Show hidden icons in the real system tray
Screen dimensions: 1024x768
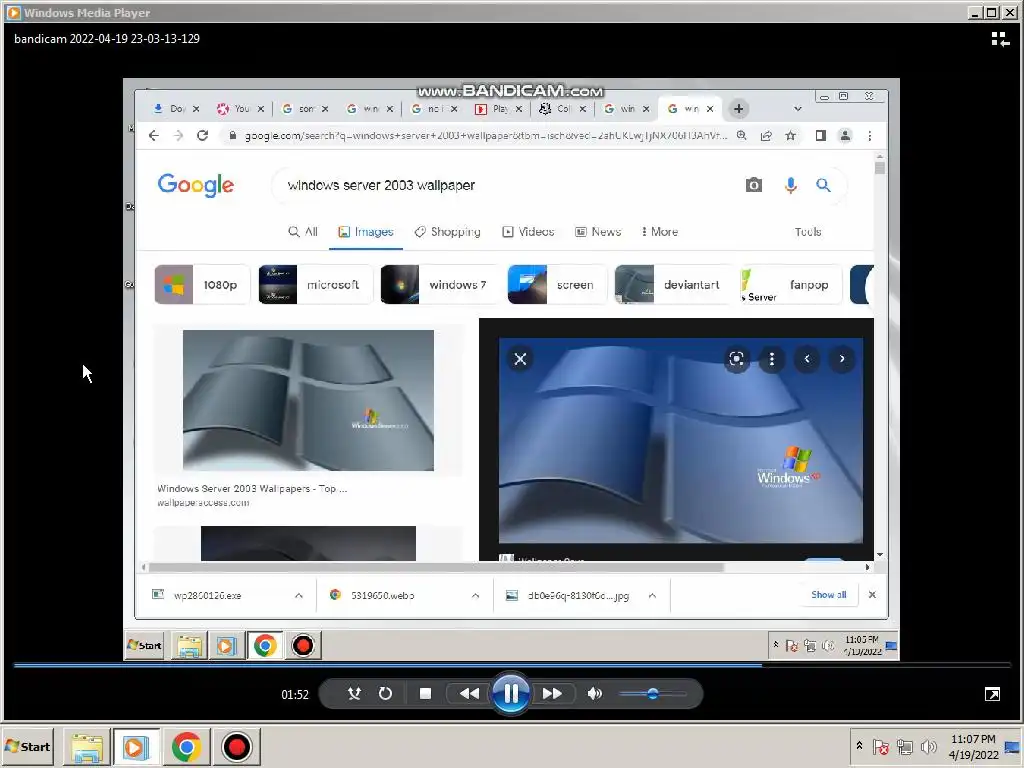859,746
